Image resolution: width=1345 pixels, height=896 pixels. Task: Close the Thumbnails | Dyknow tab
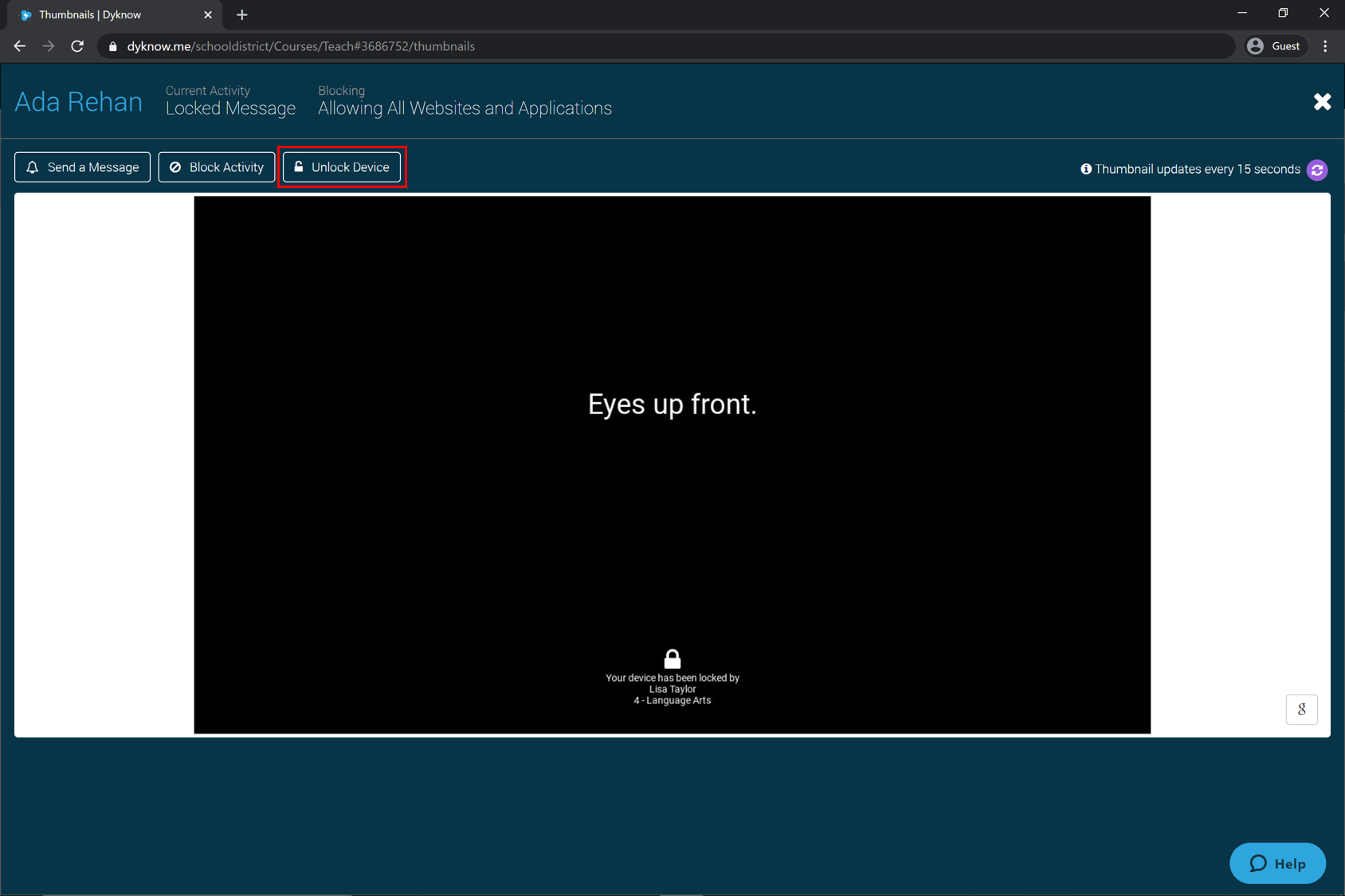point(208,15)
